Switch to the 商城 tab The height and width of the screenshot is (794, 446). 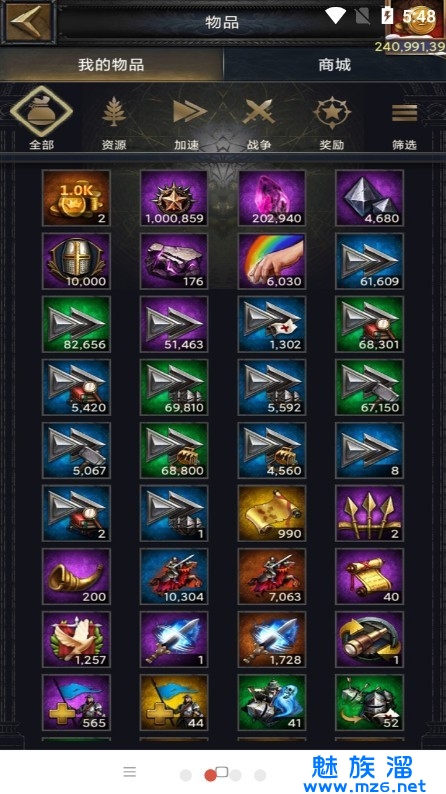tap(334, 65)
